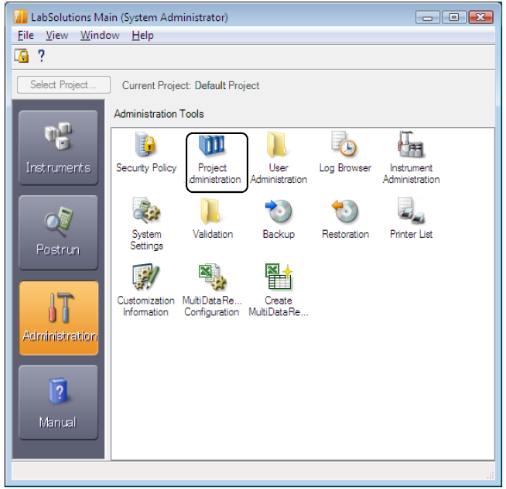Open the View menu
The height and width of the screenshot is (489, 506).
point(57,35)
